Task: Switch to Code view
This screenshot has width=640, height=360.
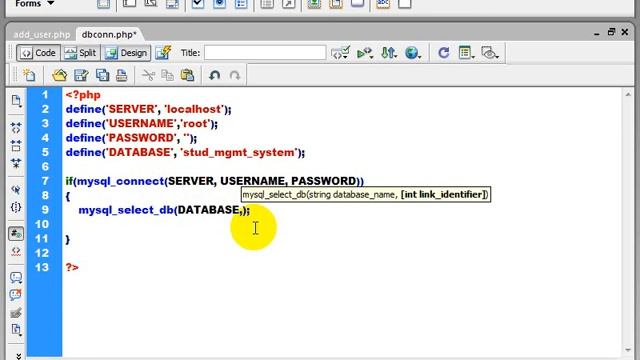Action: coord(38,53)
